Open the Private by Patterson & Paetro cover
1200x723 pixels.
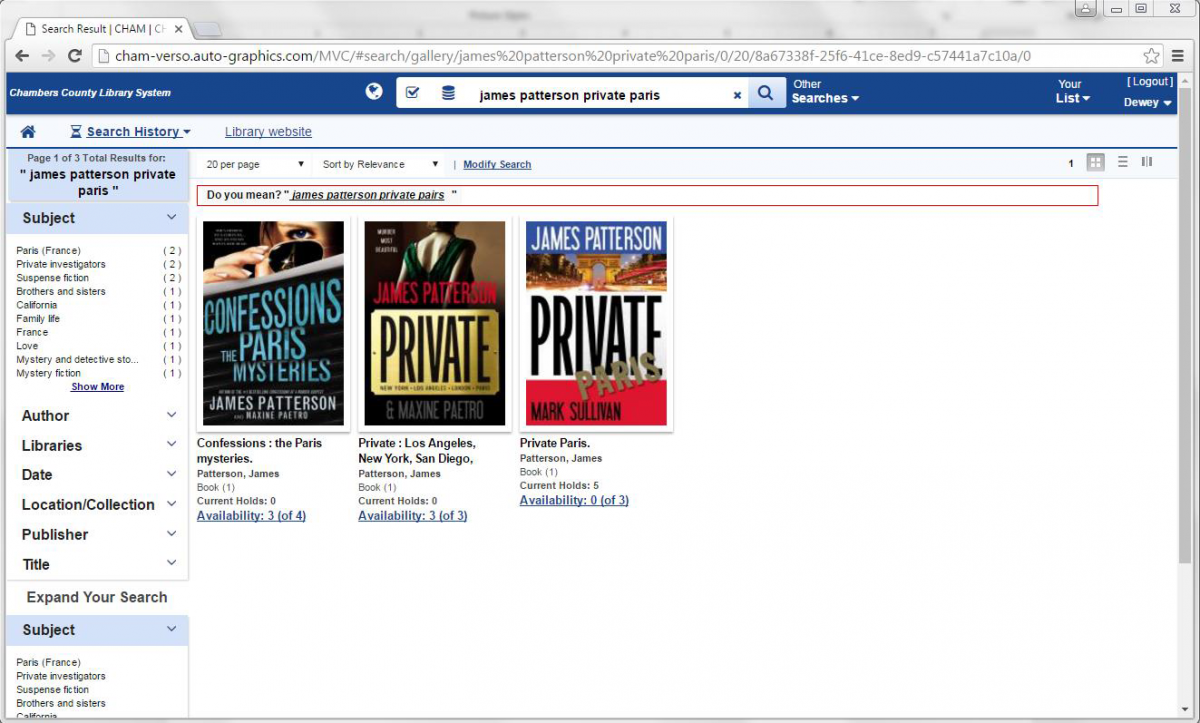click(x=435, y=324)
